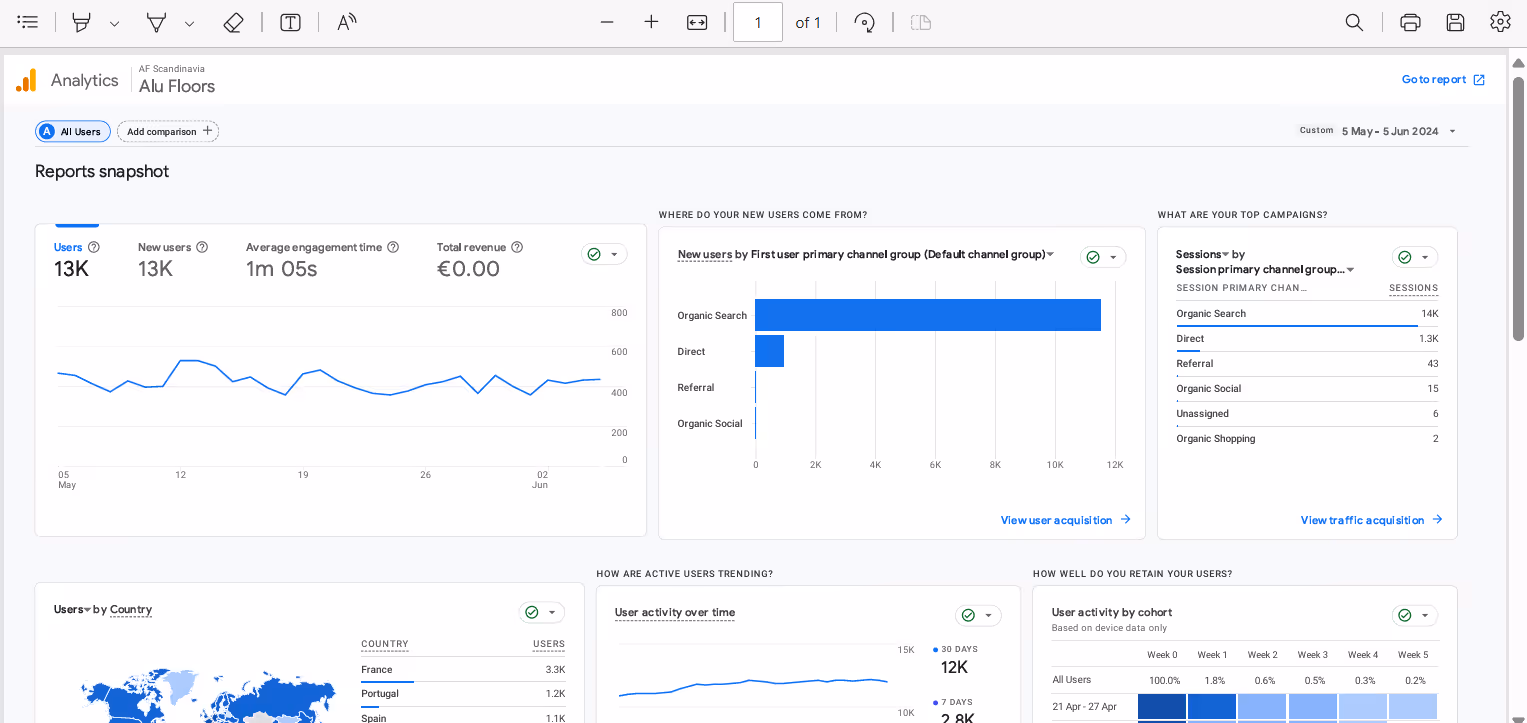The width and height of the screenshot is (1527, 723).
Task: Click the Organic Search bar in chart
Action: (928, 315)
